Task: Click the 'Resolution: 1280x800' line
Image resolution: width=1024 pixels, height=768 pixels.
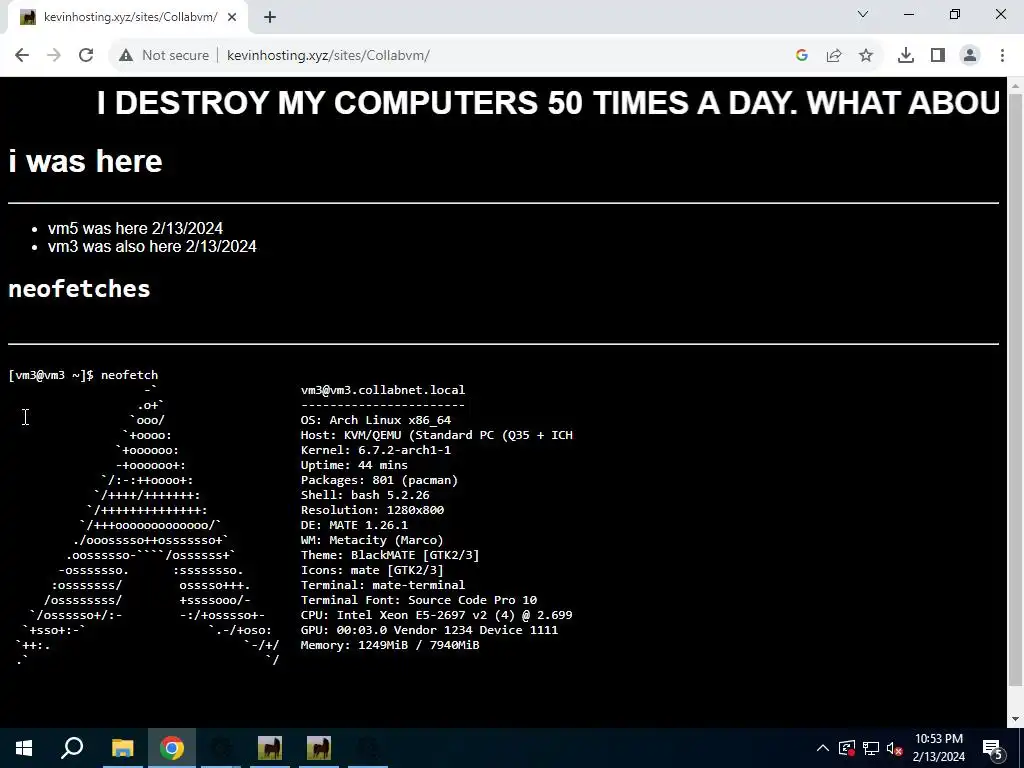Action: 372,510
